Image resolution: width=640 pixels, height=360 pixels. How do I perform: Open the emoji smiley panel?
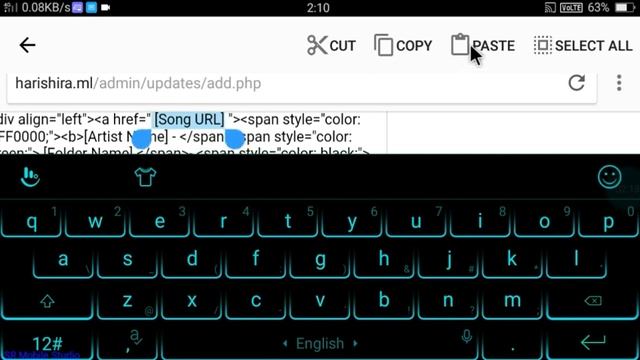click(609, 177)
